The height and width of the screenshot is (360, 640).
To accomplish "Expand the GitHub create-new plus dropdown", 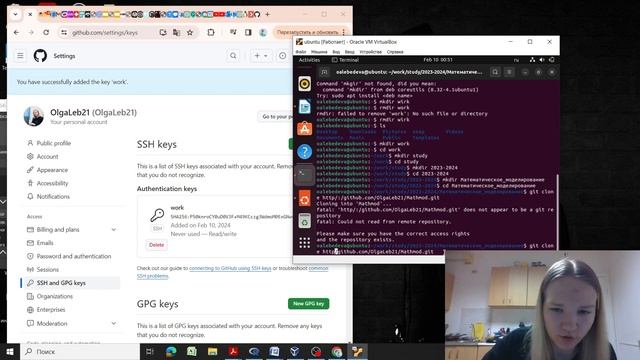I will [x=261, y=56].
